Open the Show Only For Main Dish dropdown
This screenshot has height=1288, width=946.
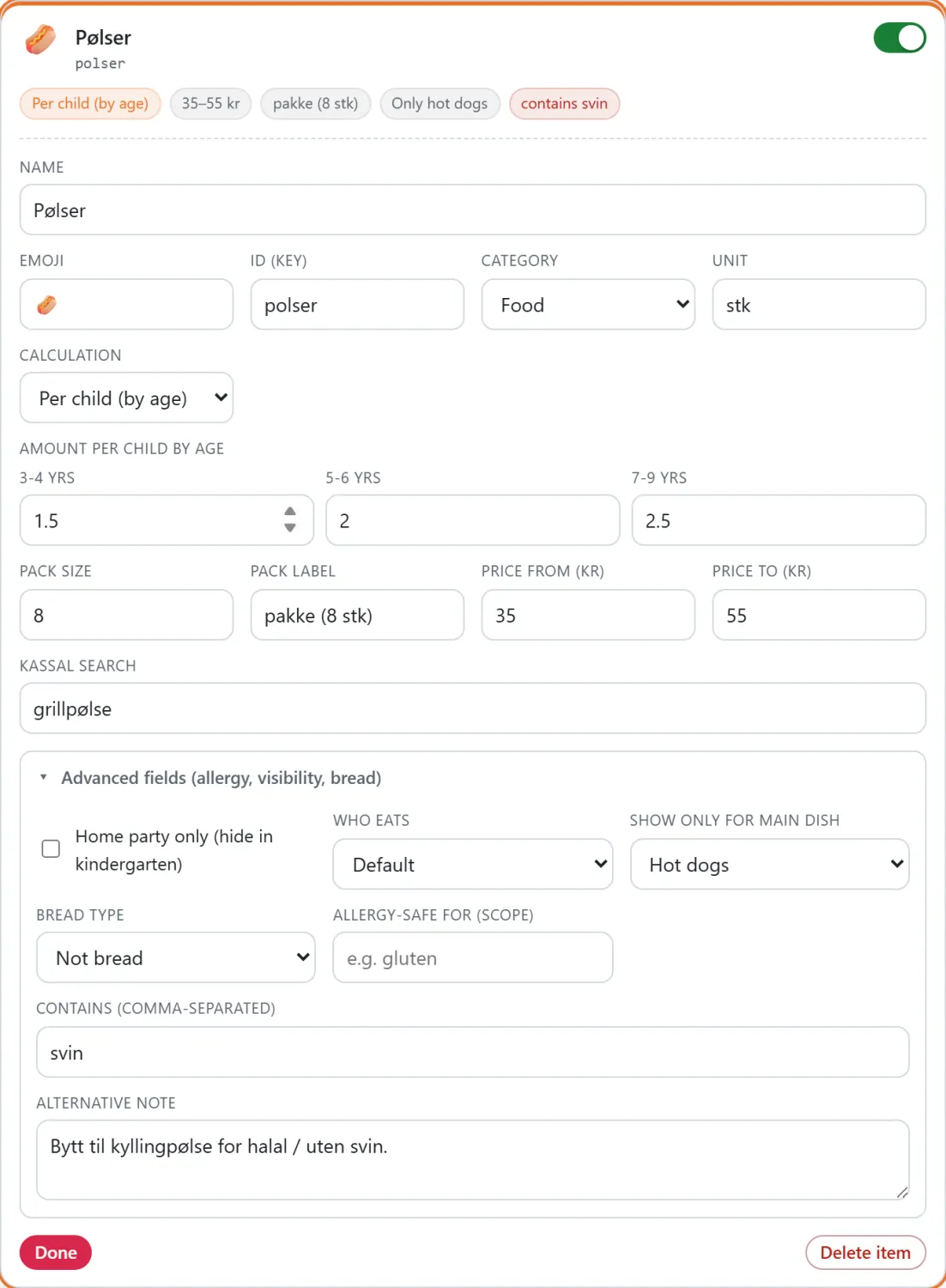[x=769, y=865]
